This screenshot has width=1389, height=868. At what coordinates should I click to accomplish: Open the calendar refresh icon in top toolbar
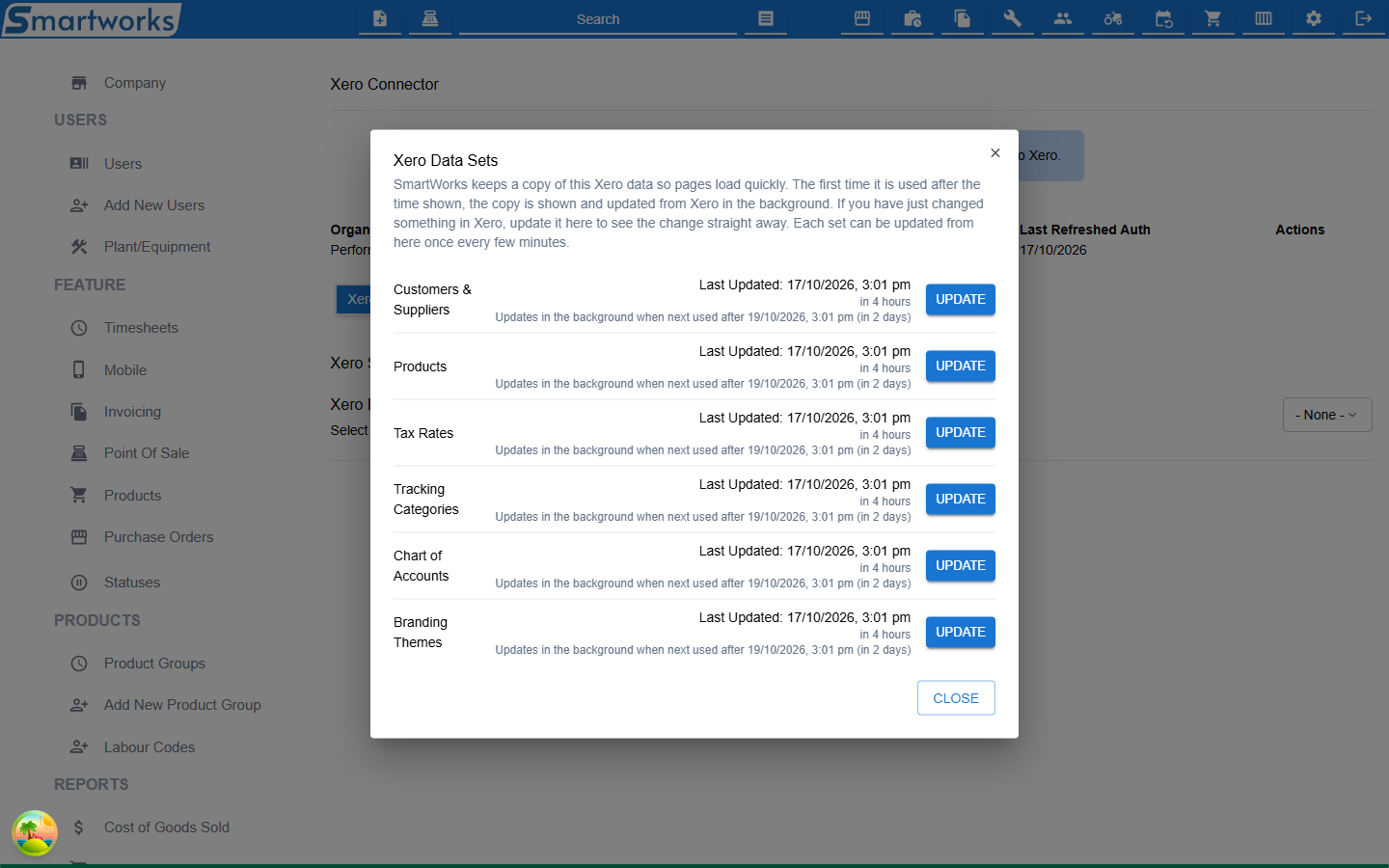(x=1163, y=18)
